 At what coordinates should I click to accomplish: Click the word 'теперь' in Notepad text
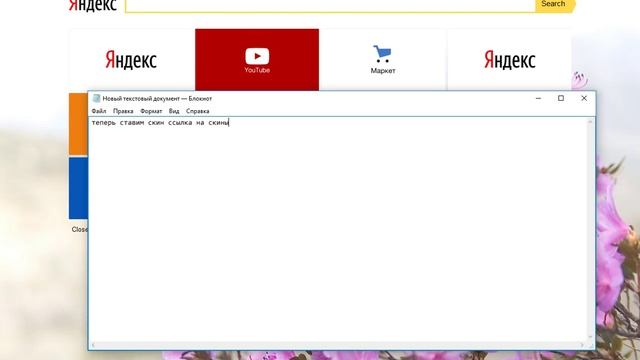coord(104,122)
